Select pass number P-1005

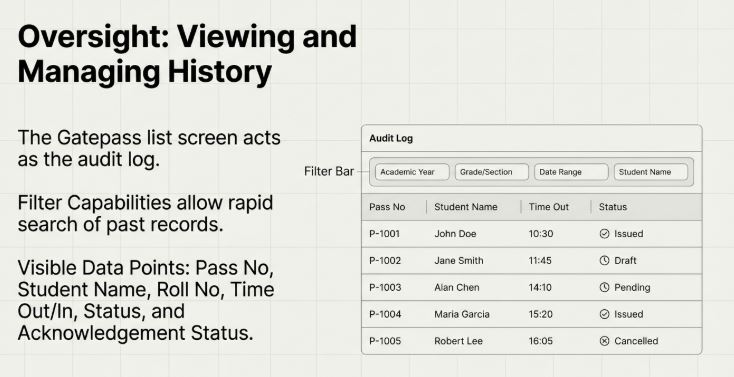click(385, 341)
